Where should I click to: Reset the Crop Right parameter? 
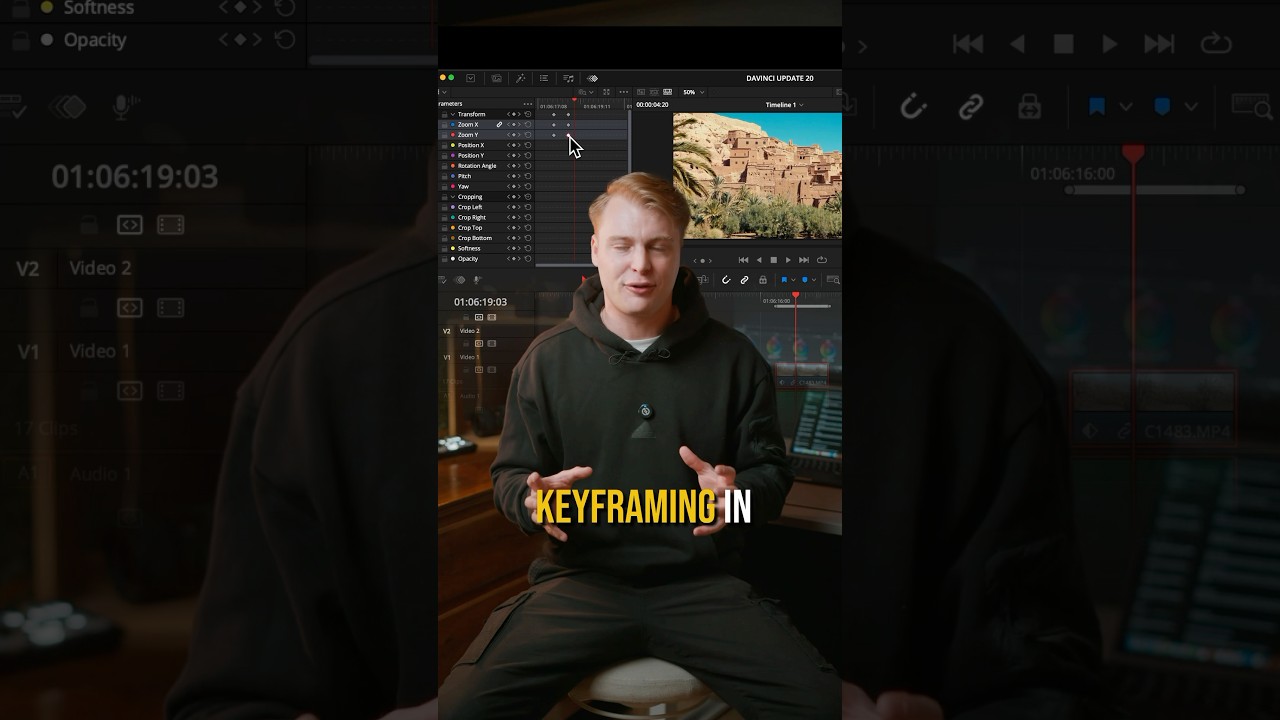528,217
